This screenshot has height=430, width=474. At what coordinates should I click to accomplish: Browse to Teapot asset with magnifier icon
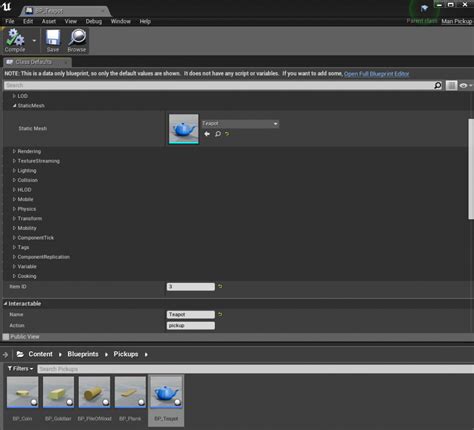tap(218, 134)
